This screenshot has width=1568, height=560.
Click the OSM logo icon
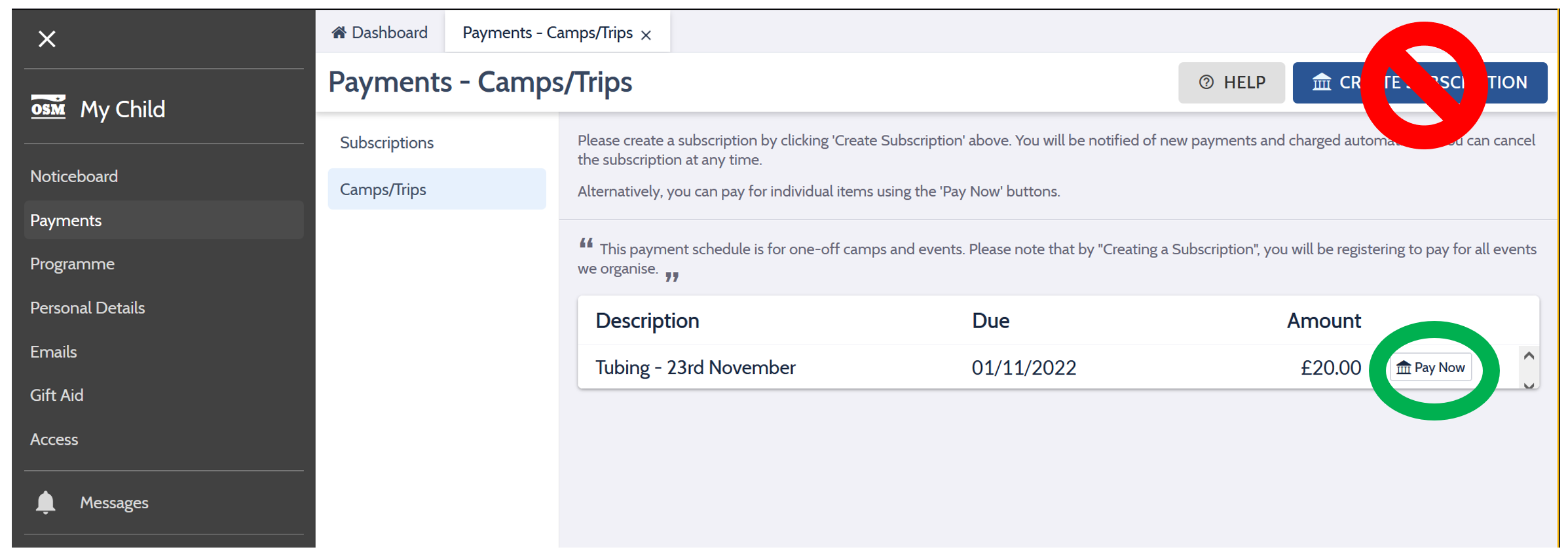(x=48, y=107)
